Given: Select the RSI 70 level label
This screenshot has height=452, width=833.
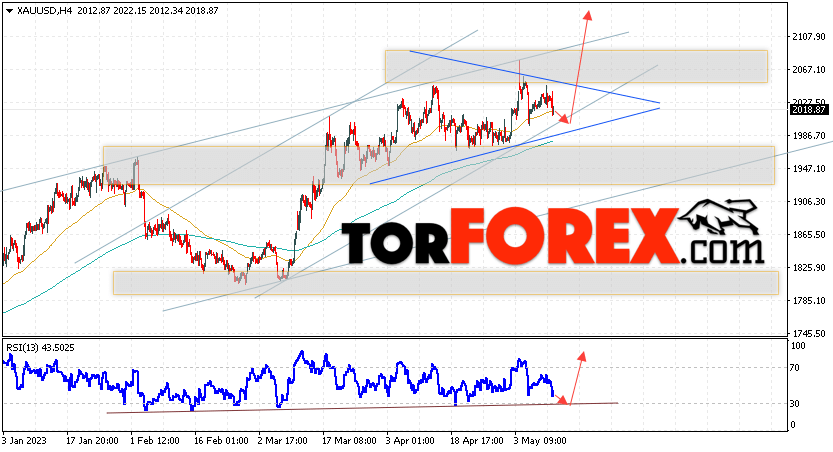Looking at the screenshot, I should [x=796, y=368].
